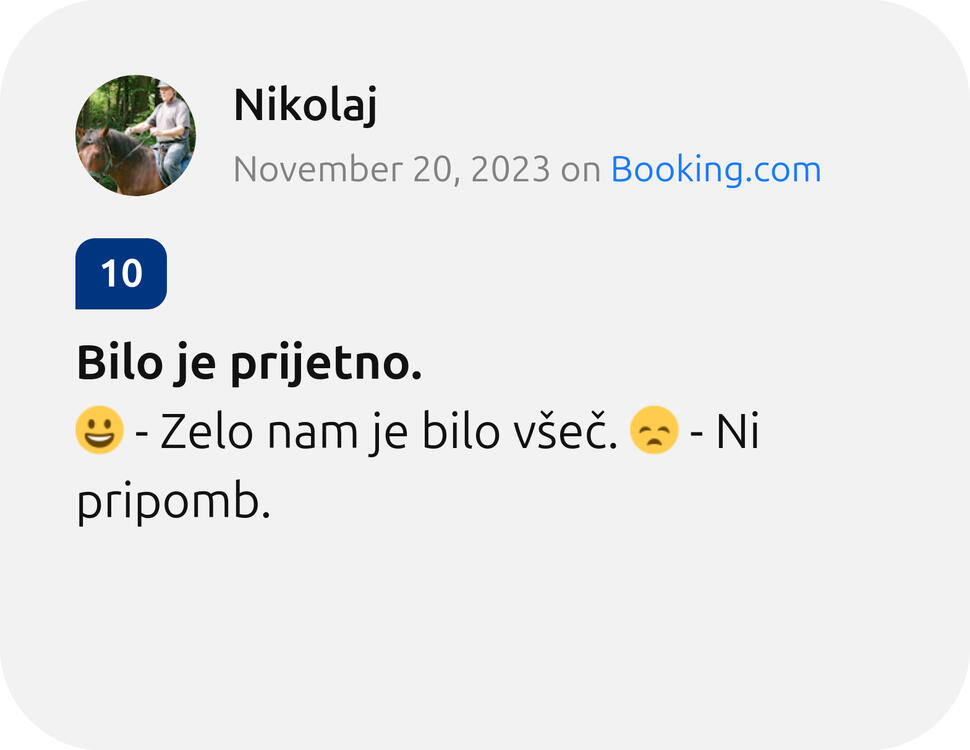Click the review date November 20, 2023
970x750 pixels.
391,170
